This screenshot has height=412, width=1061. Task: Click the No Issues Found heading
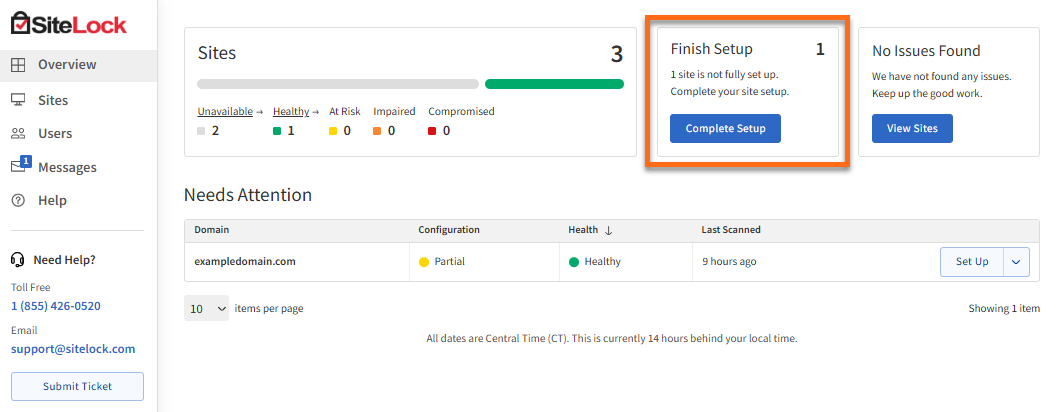[926, 51]
